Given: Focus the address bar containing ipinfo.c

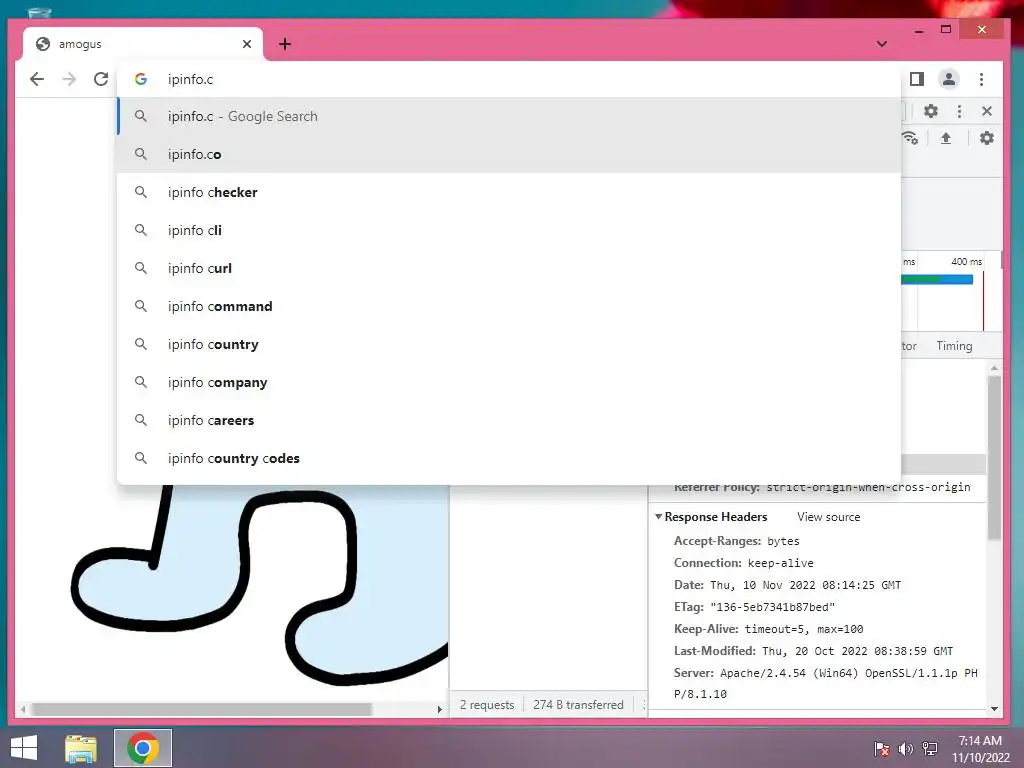Looking at the screenshot, I should (x=509, y=79).
